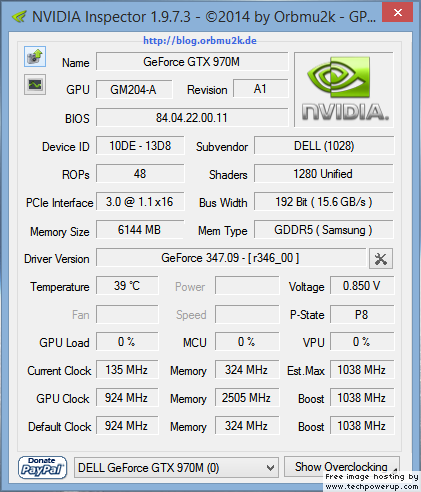Viewport: 421px width, 492px height.
Task: Click the Est.Max label
Action: (x=306, y=371)
